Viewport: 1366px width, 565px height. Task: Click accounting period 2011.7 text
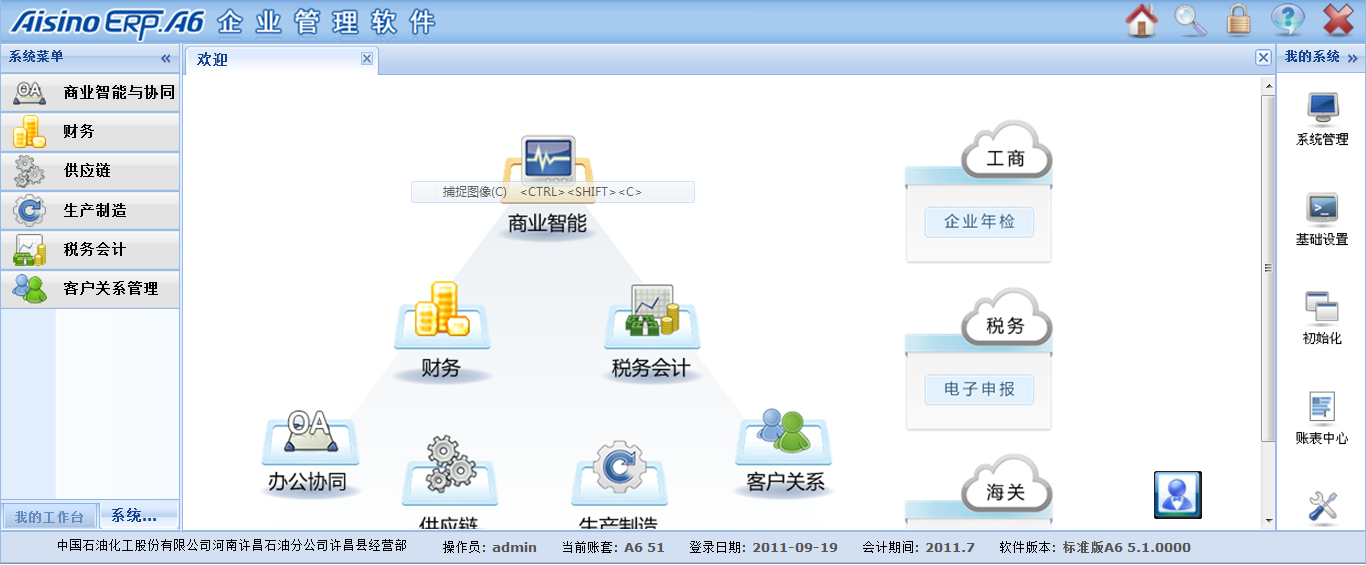tap(950, 547)
